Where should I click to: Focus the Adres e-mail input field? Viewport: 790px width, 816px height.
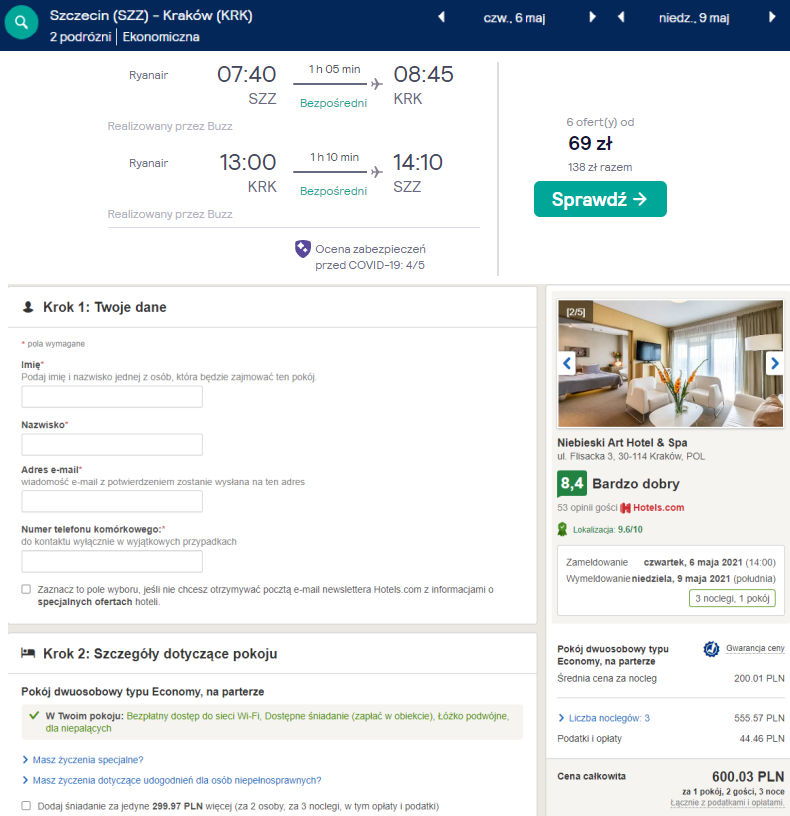(112, 501)
